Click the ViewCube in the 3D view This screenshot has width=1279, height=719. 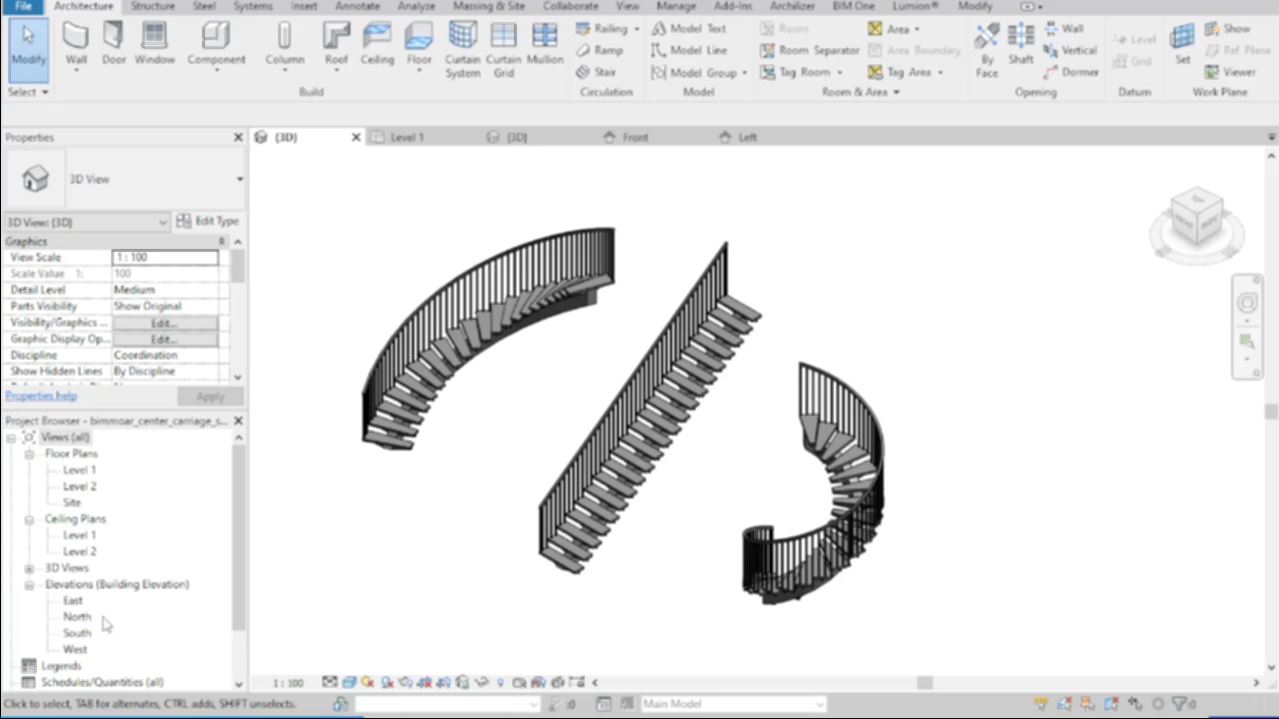click(x=1196, y=218)
